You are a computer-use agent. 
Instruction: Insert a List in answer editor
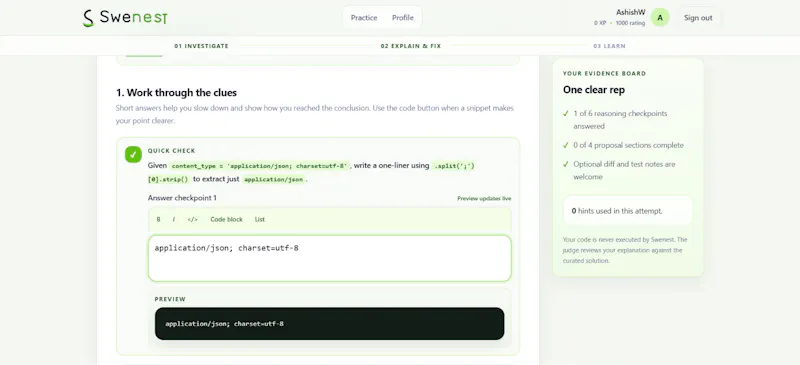coord(260,220)
